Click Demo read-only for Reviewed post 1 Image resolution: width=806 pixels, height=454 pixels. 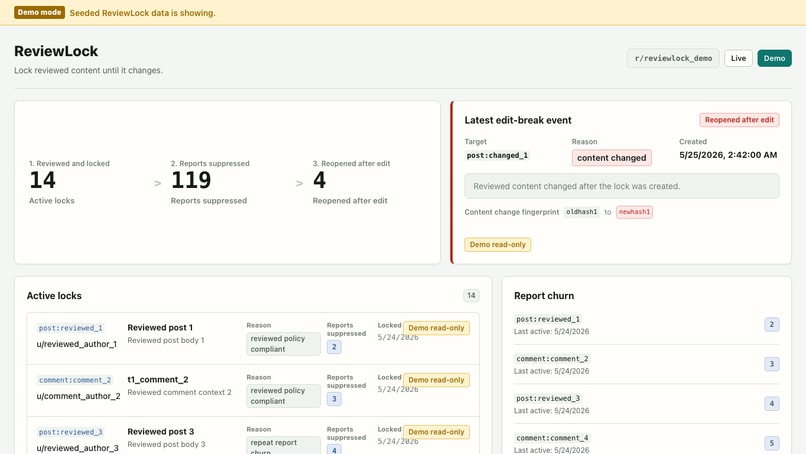tap(436, 328)
